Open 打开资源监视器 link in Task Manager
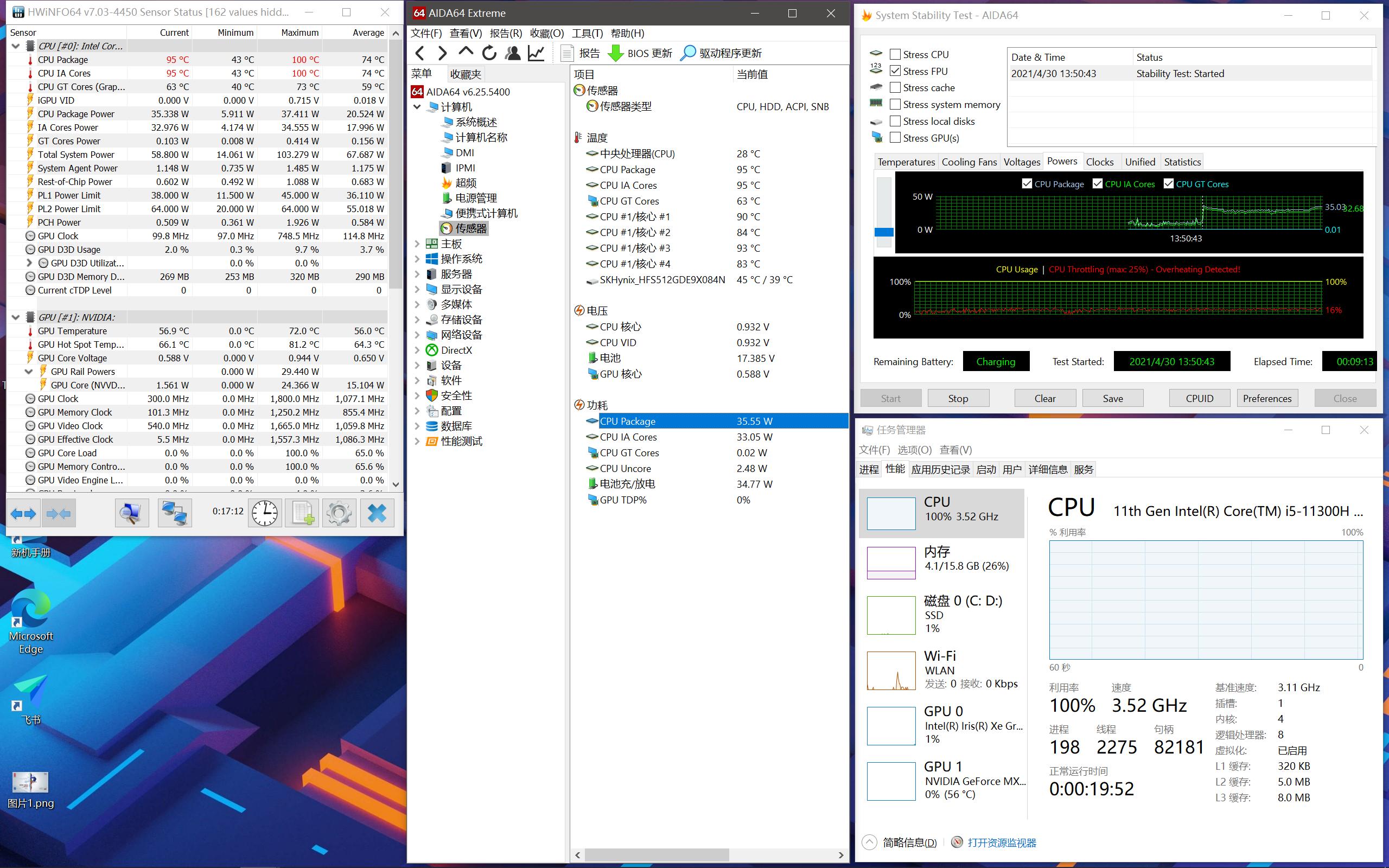The height and width of the screenshot is (868, 1389). click(x=1002, y=843)
